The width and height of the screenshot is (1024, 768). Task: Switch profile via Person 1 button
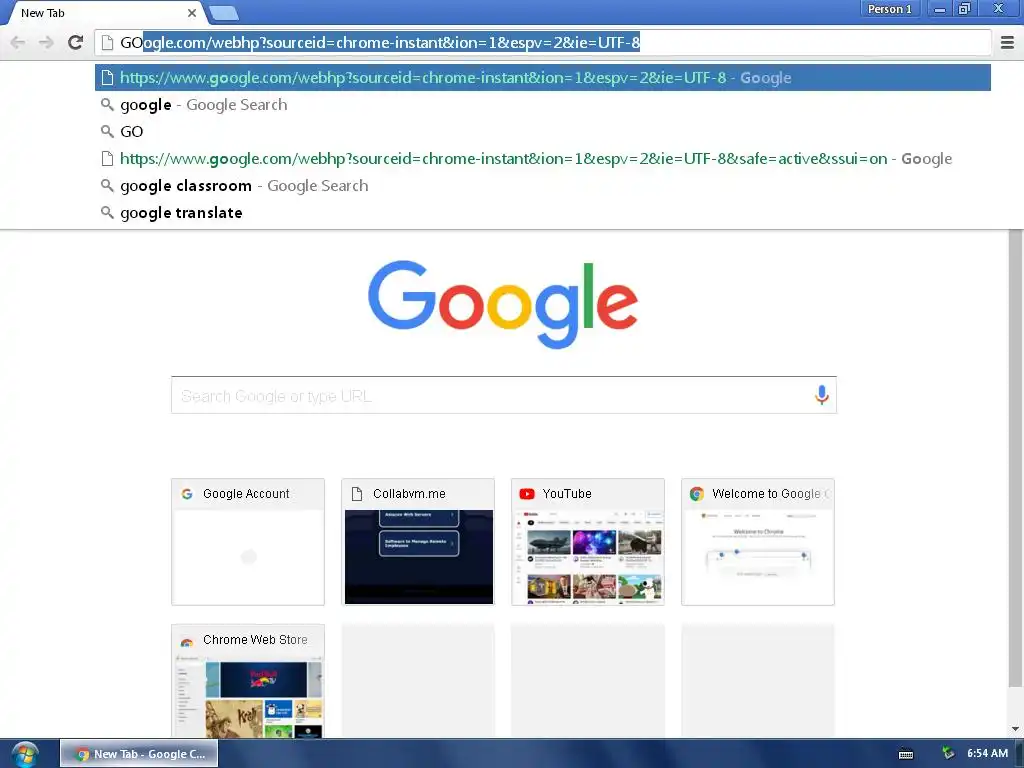point(889,9)
